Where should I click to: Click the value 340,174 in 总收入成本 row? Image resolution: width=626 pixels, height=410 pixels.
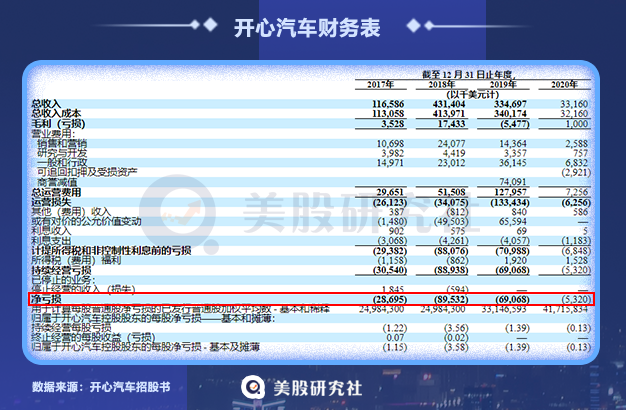click(x=510, y=113)
